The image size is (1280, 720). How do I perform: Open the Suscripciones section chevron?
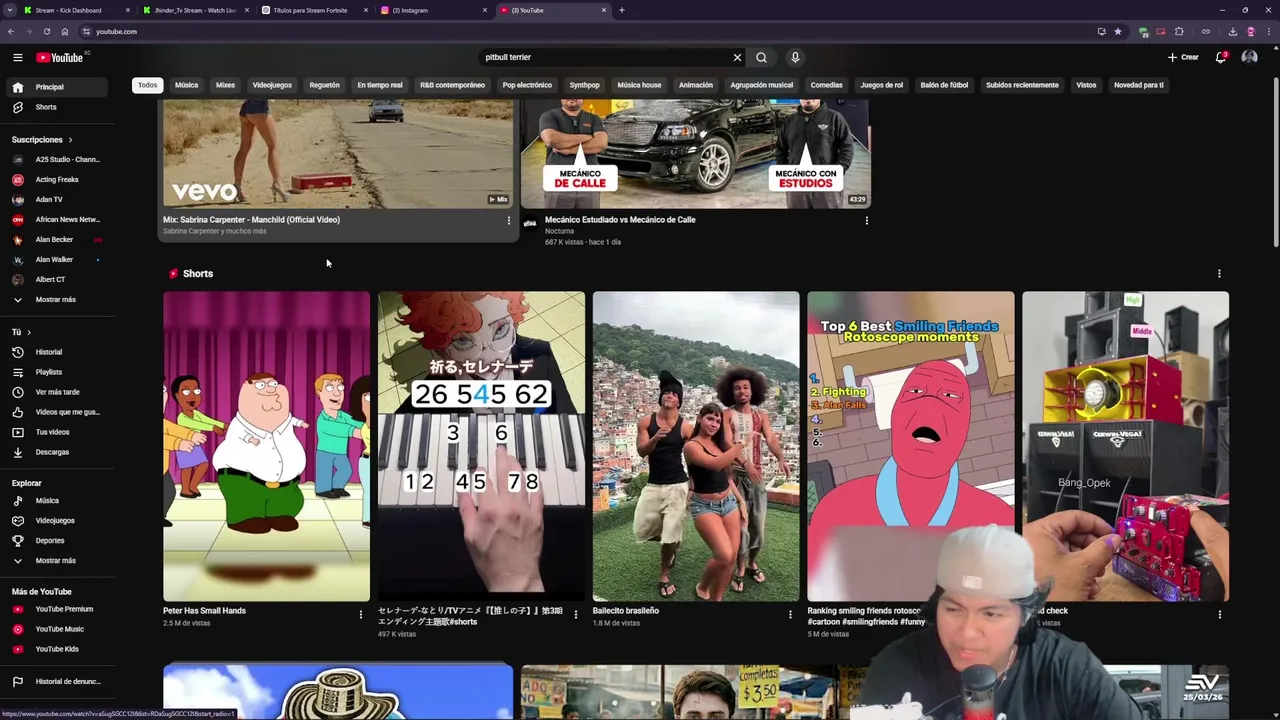point(70,140)
